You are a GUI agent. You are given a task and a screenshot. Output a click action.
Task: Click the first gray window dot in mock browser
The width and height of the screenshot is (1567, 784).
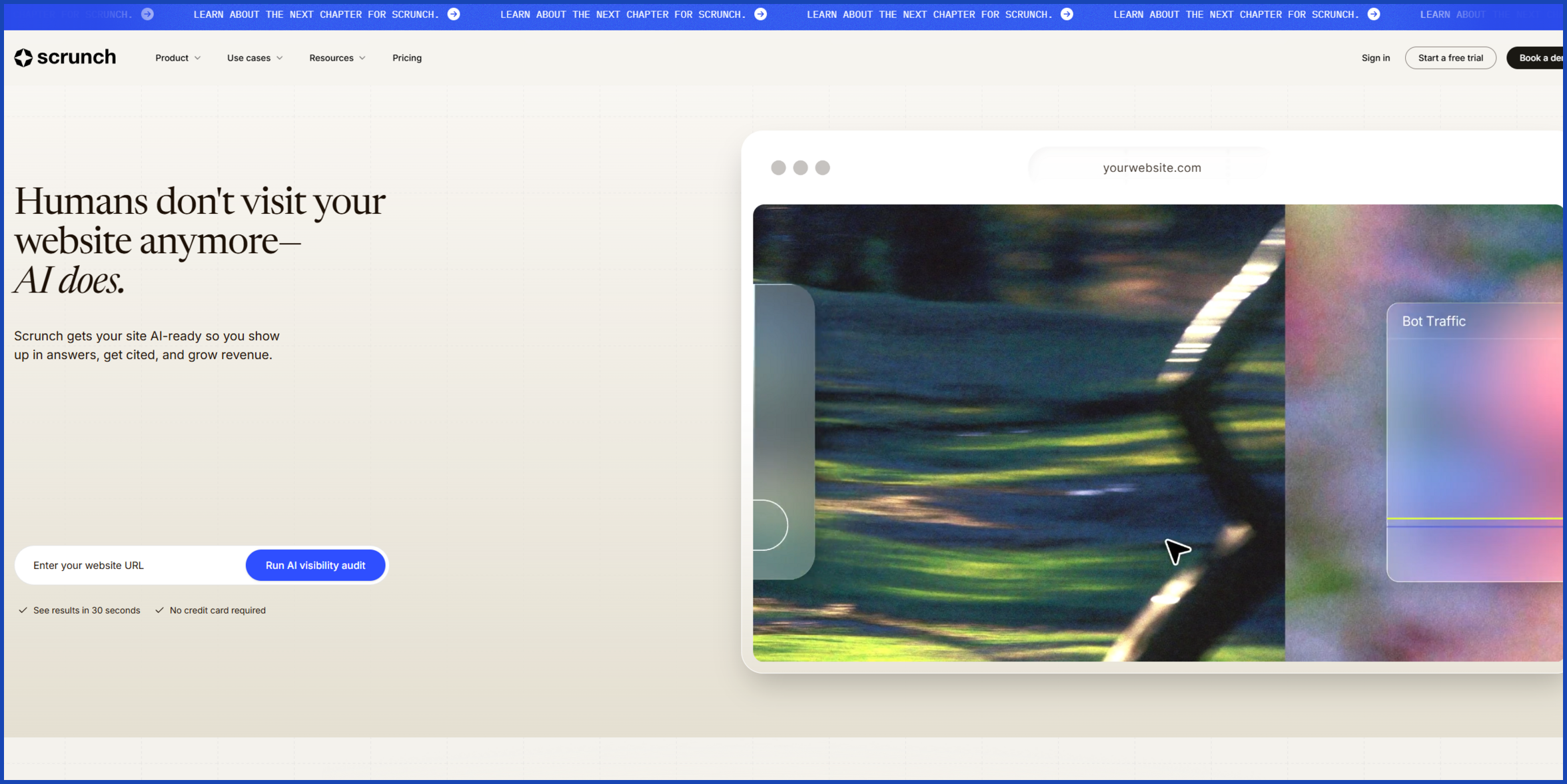coord(778,168)
